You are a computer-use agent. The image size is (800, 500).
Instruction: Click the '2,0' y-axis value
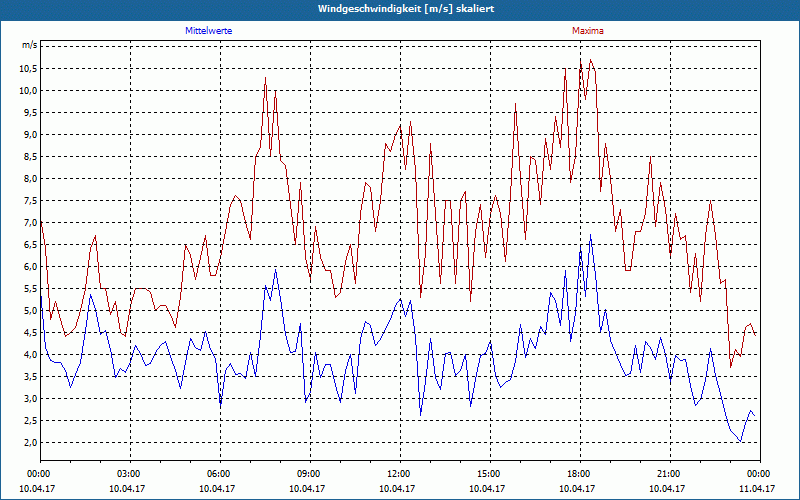coord(30,442)
